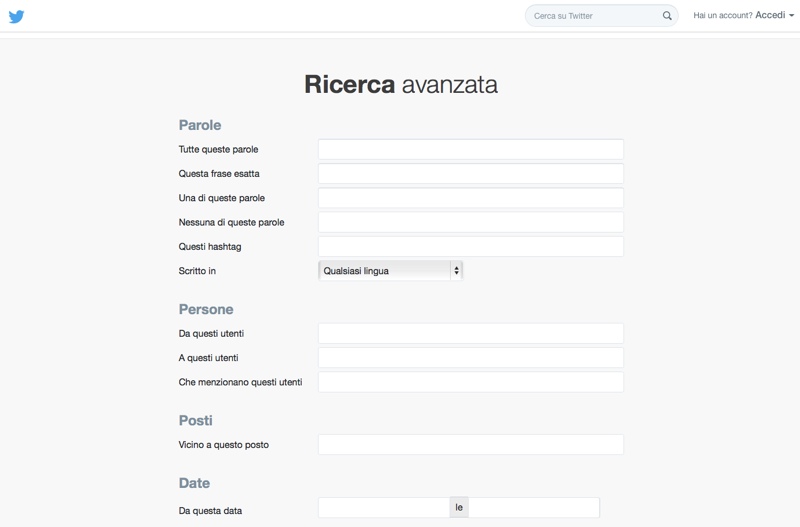Open the Accedi login dropdown
Viewport: 800px width, 527px height.
[774, 15]
